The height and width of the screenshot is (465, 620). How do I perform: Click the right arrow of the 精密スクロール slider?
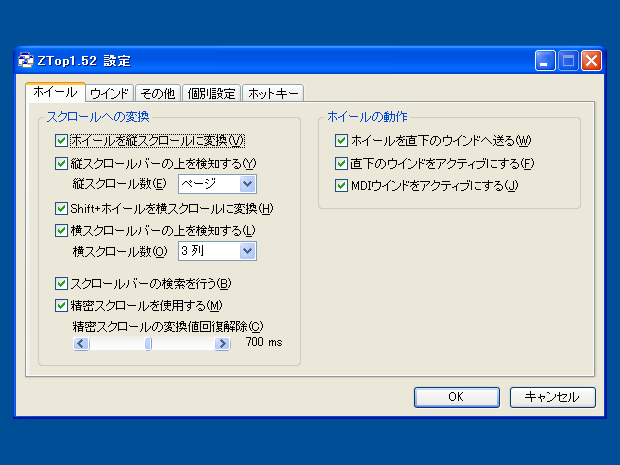(223, 344)
